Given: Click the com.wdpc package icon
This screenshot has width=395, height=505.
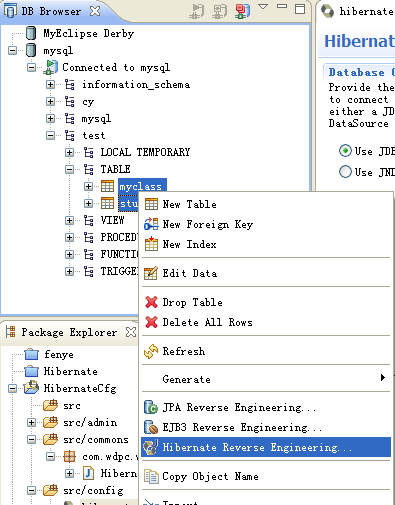Looking at the screenshot, I should click(69, 456).
